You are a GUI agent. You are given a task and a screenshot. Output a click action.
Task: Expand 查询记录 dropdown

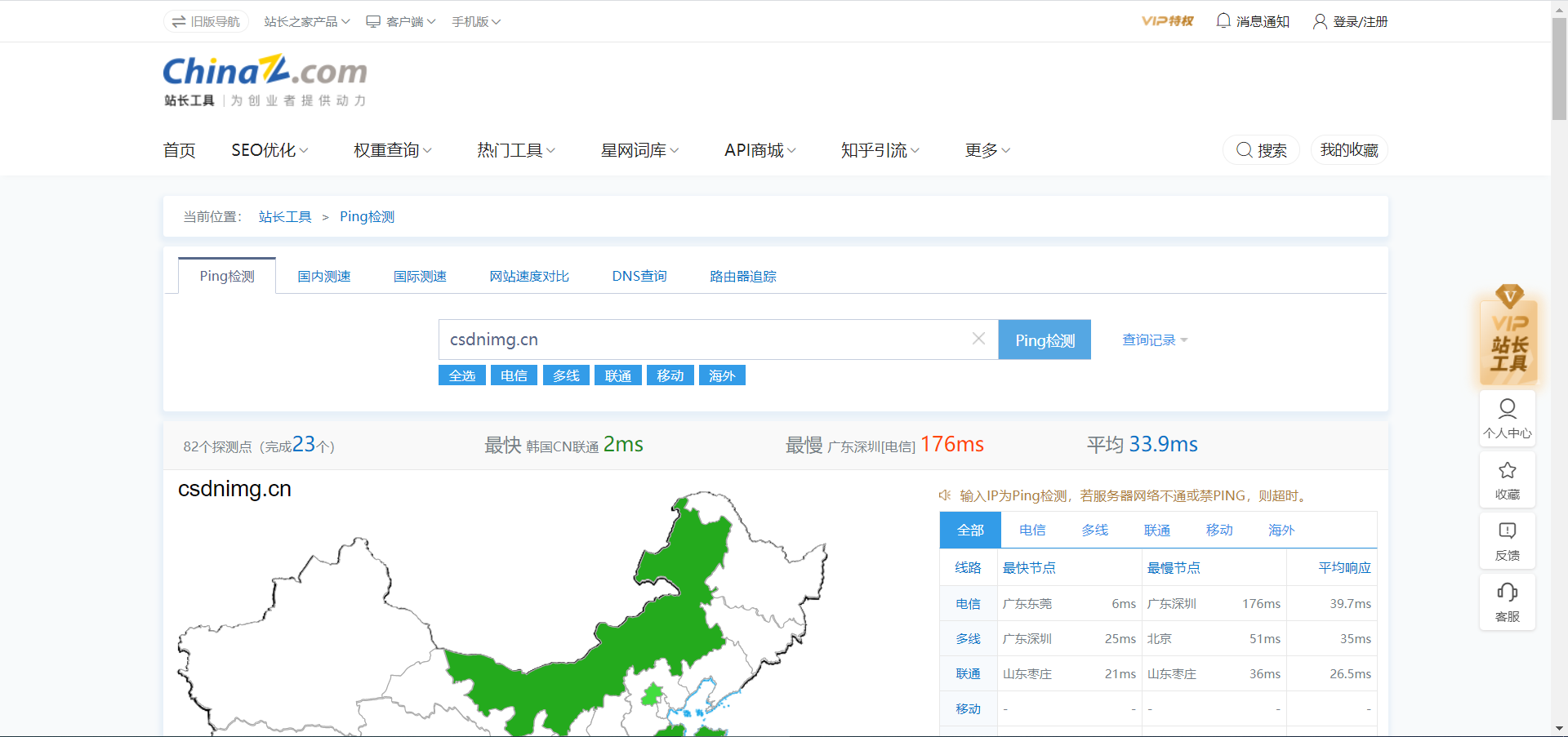point(1155,340)
